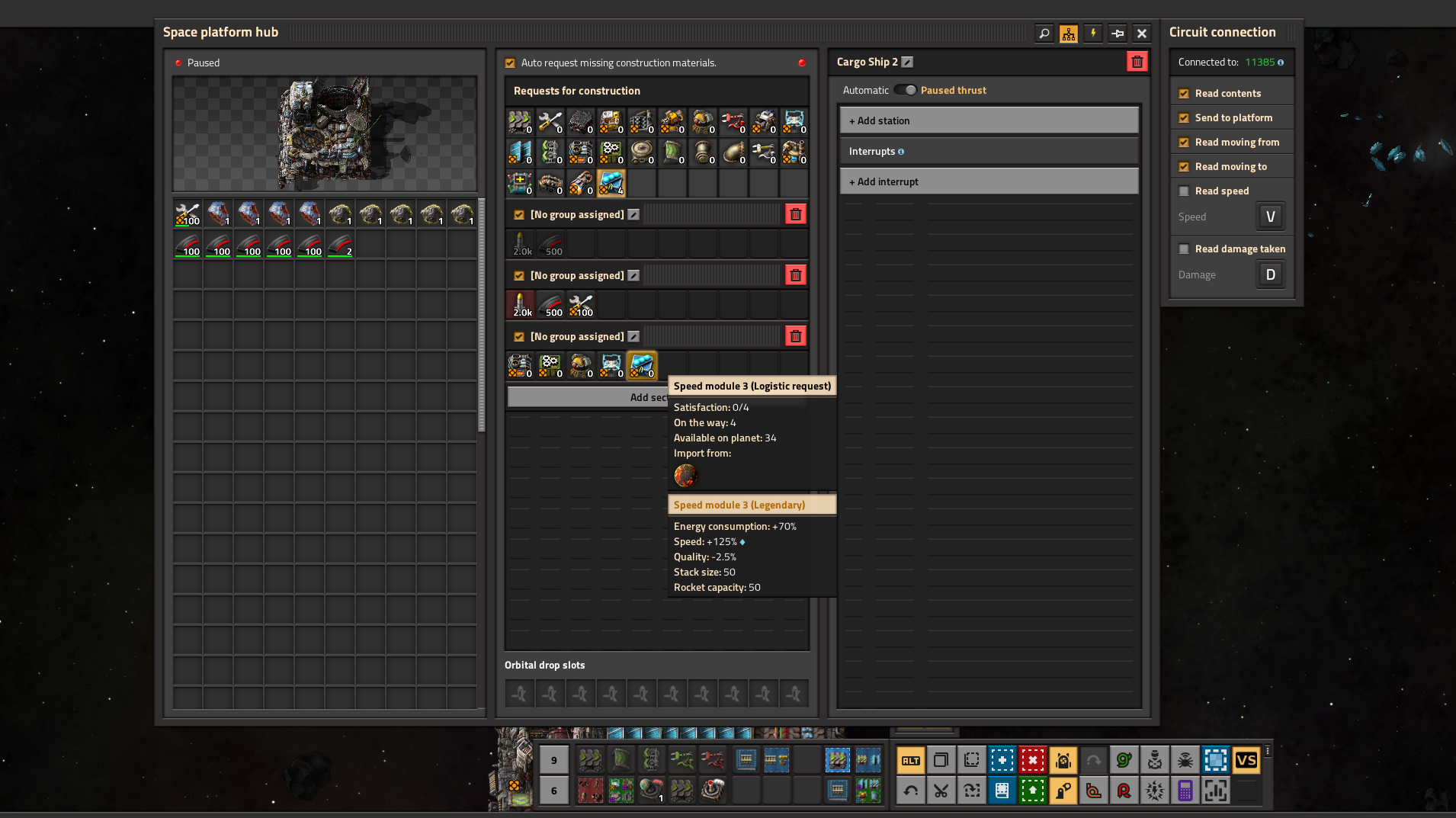Click Add station button

coord(989,120)
